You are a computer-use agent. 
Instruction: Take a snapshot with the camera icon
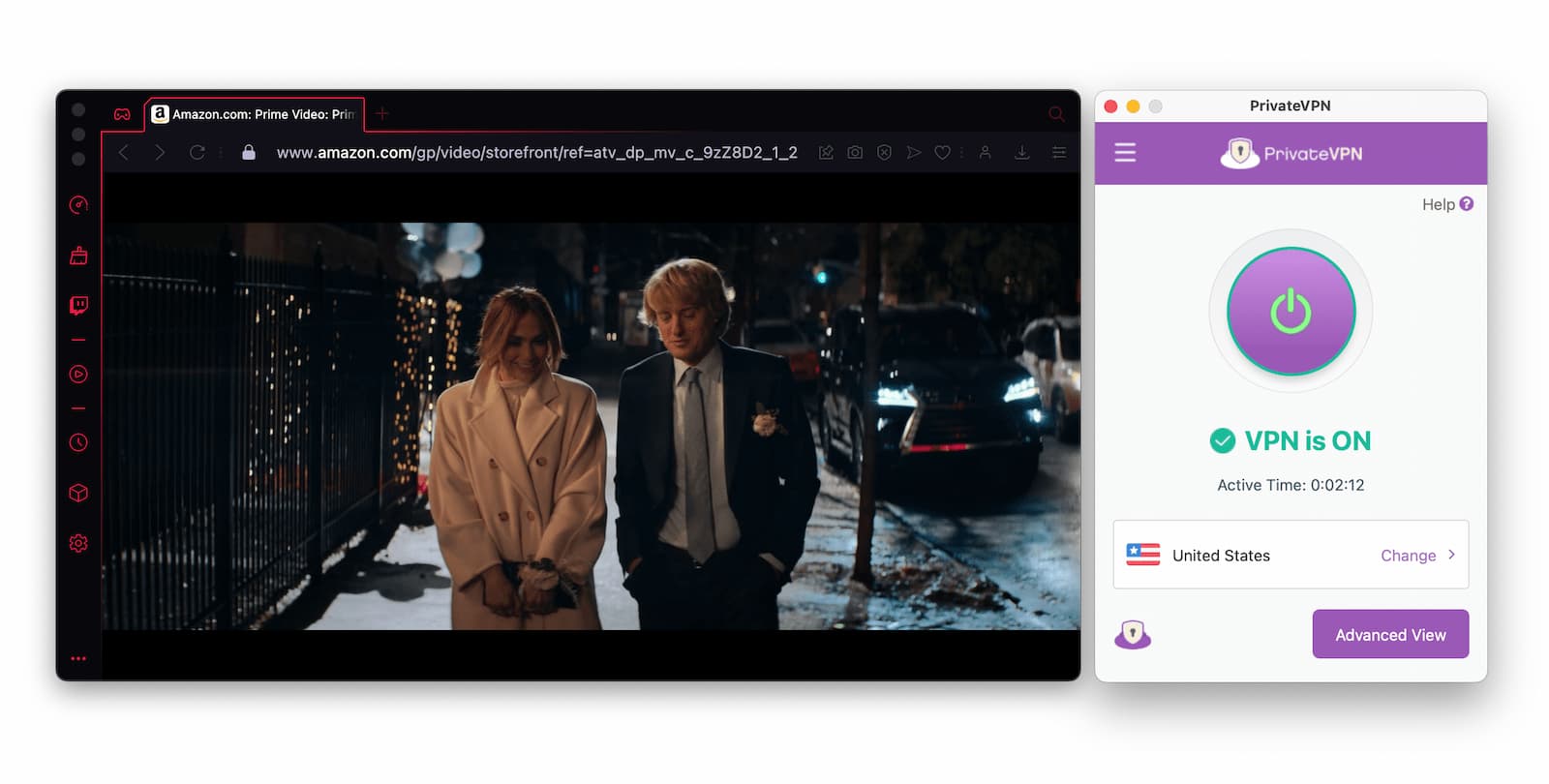pyautogui.click(x=855, y=153)
